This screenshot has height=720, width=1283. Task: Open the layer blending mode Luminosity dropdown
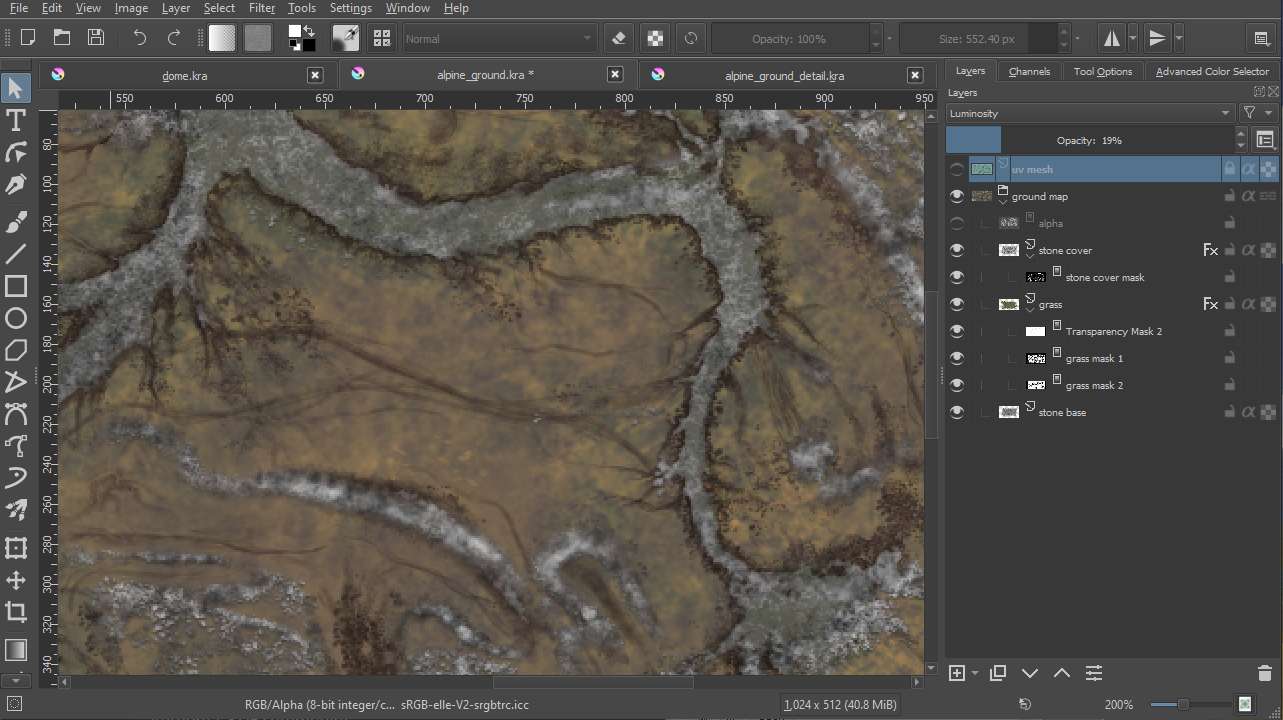(x=1090, y=113)
